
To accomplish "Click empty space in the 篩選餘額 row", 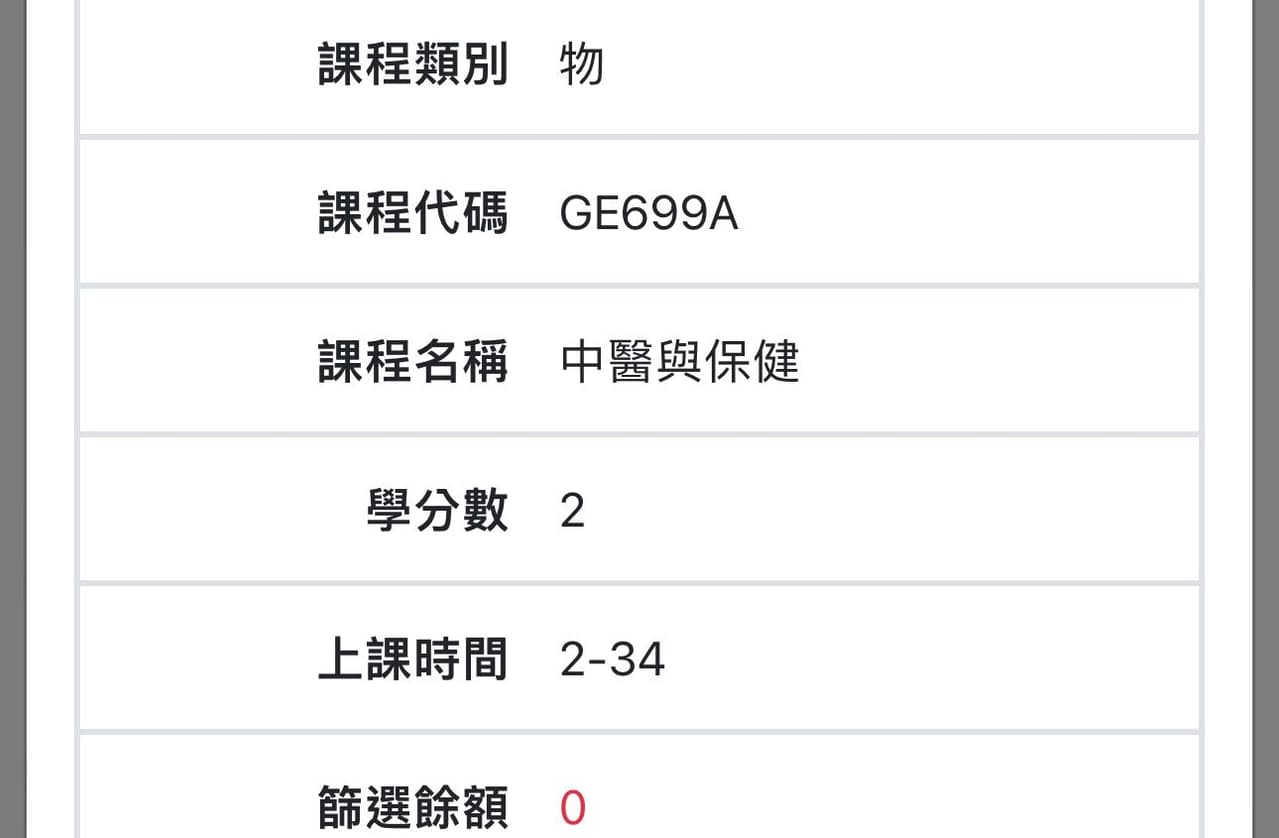I will coord(900,808).
